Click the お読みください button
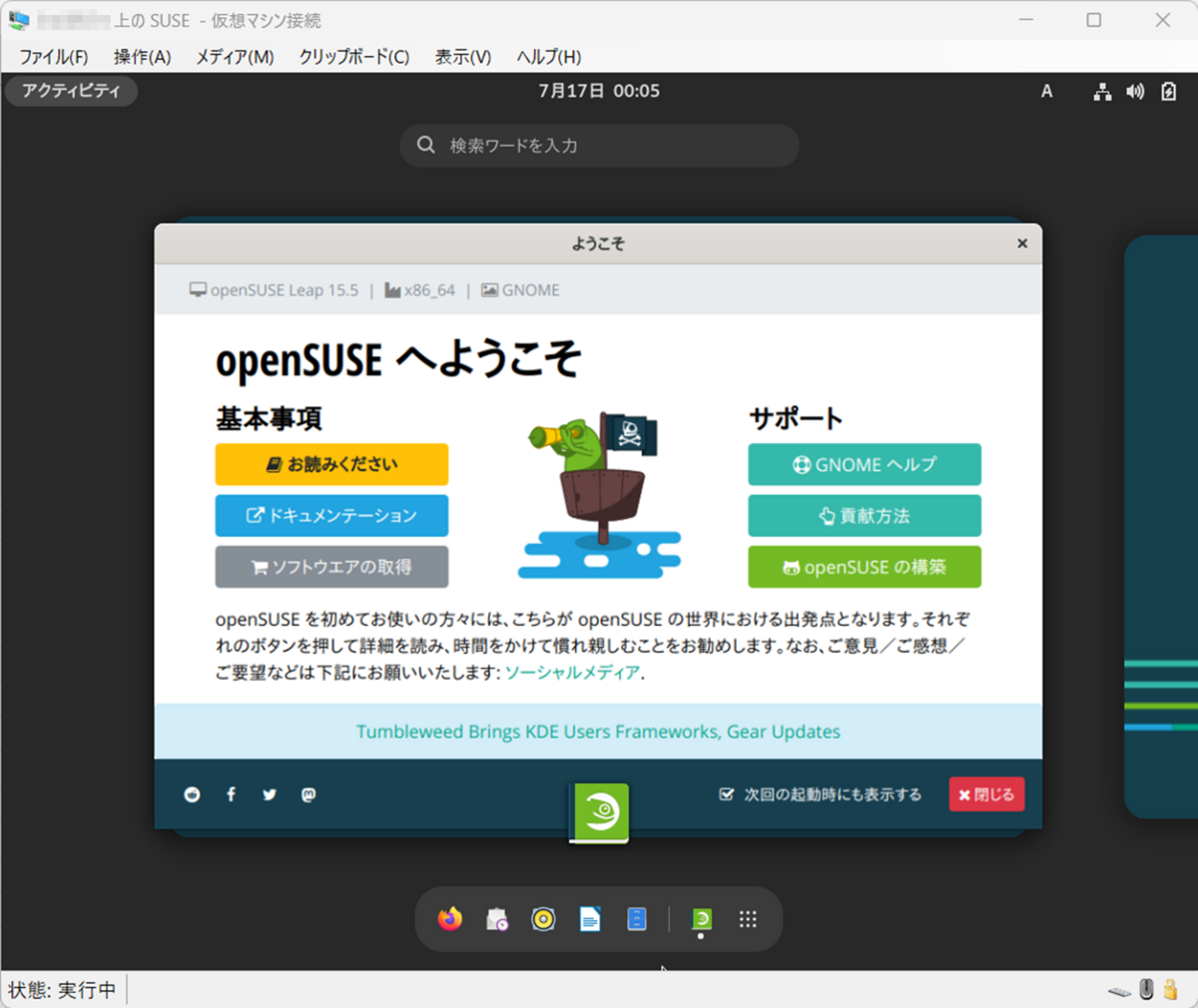 click(x=331, y=464)
